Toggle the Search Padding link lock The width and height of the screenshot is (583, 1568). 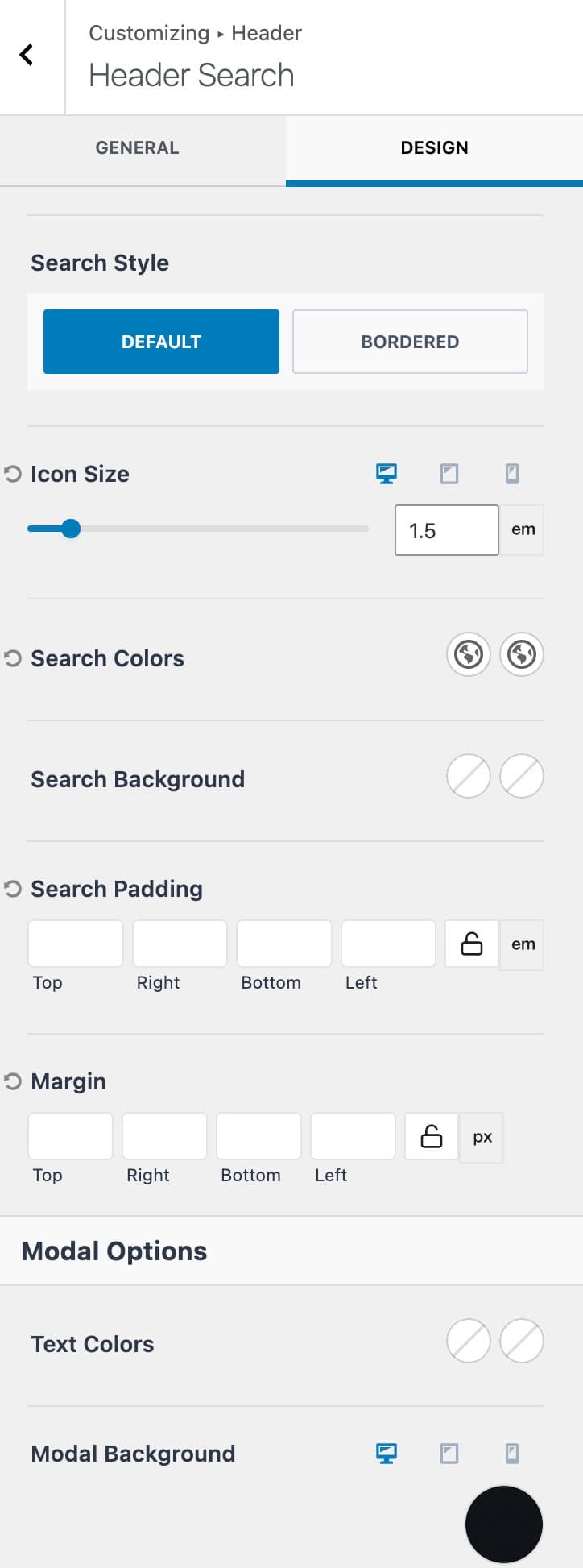click(x=471, y=944)
